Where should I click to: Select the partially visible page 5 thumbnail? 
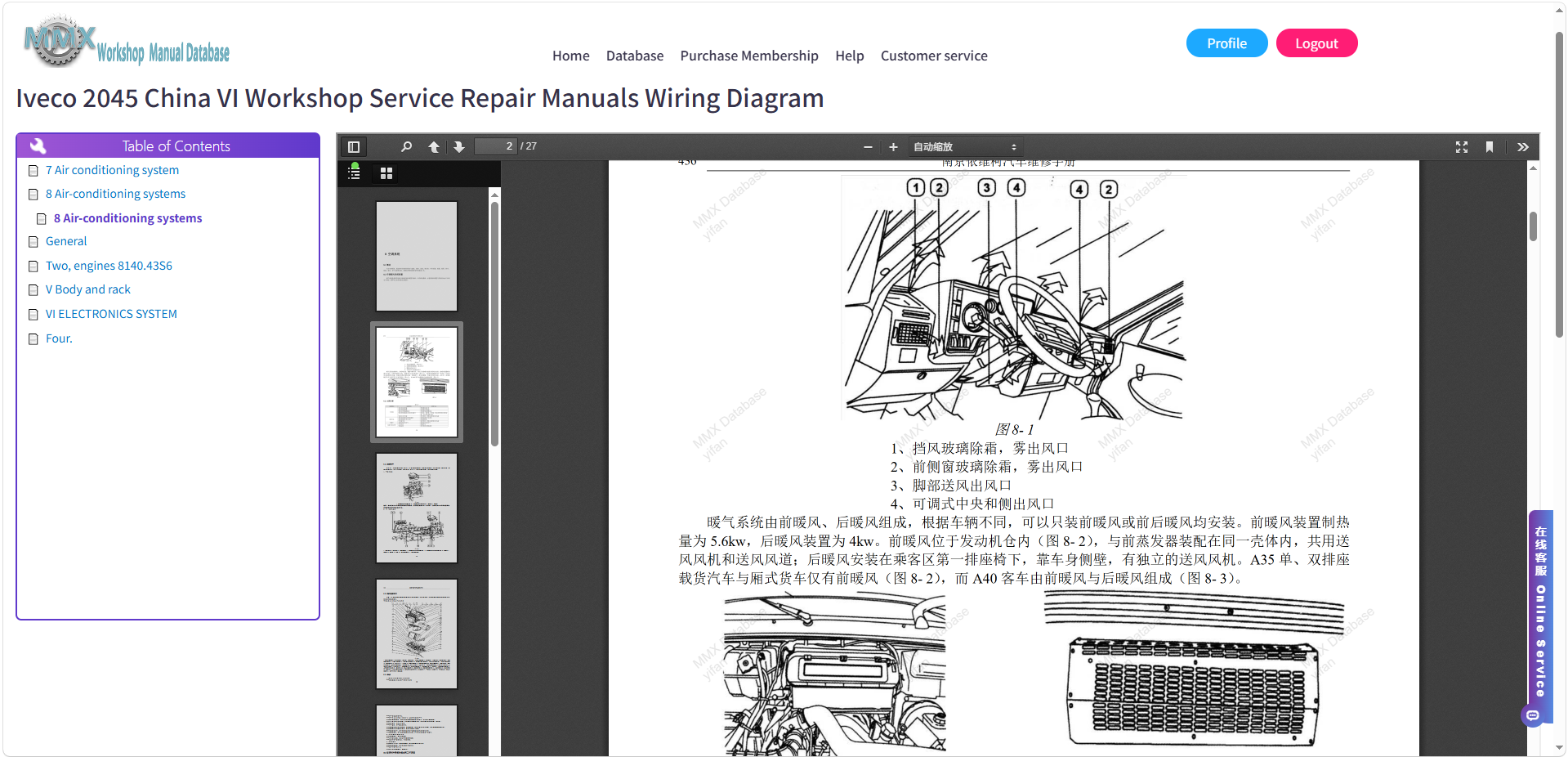tap(417, 730)
